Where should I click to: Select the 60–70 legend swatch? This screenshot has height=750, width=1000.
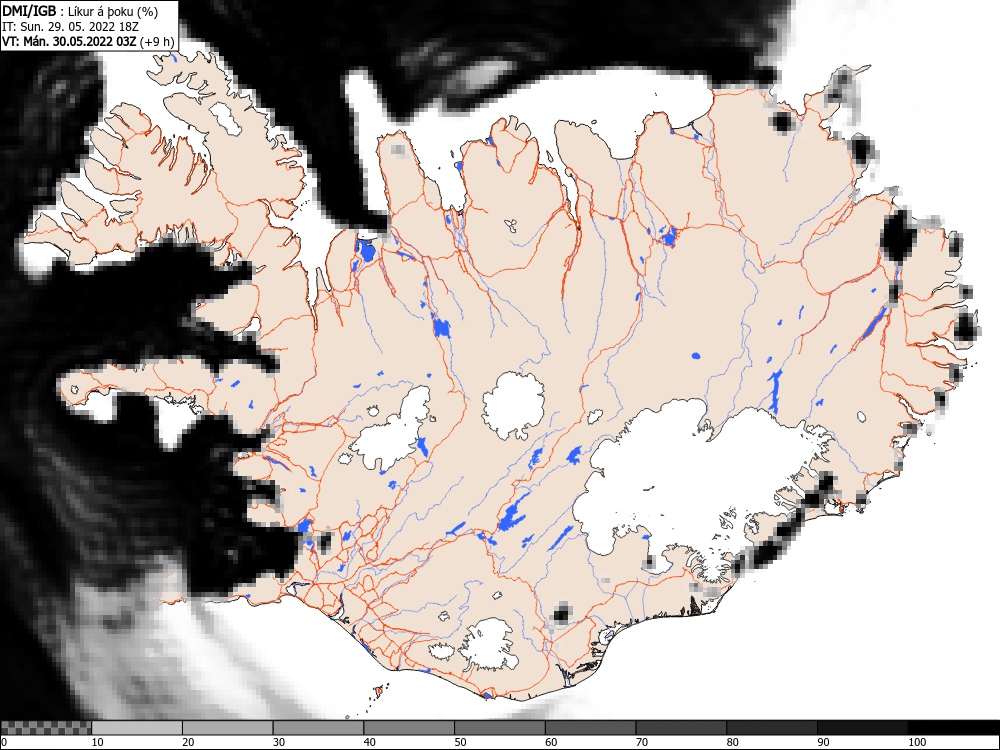click(591, 728)
